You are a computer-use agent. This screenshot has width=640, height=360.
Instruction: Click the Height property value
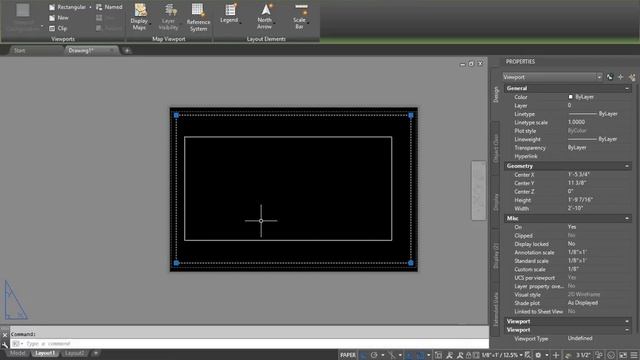click(x=580, y=200)
